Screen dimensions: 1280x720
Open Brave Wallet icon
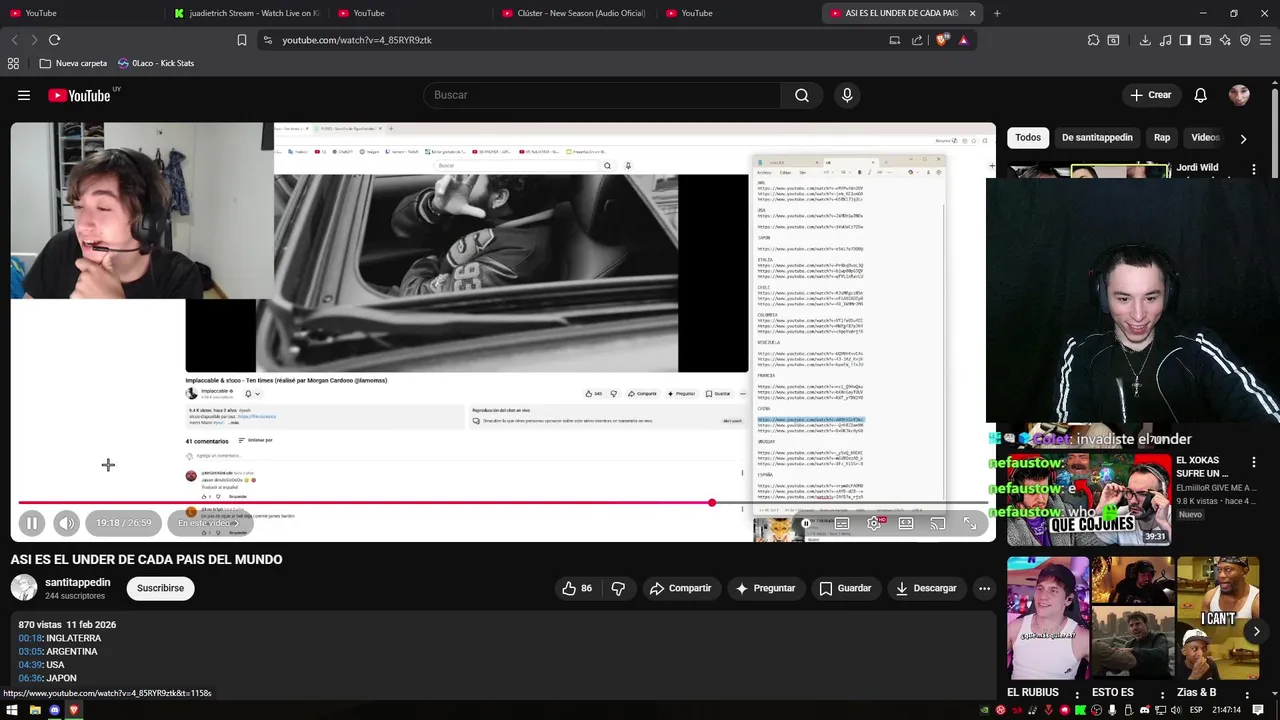tap(1205, 40)
